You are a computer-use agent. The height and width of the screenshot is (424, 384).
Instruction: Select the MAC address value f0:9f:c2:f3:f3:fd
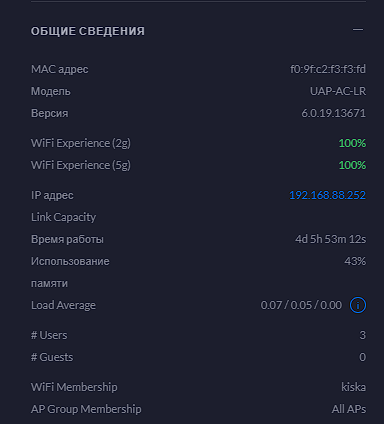pos(328,69)
